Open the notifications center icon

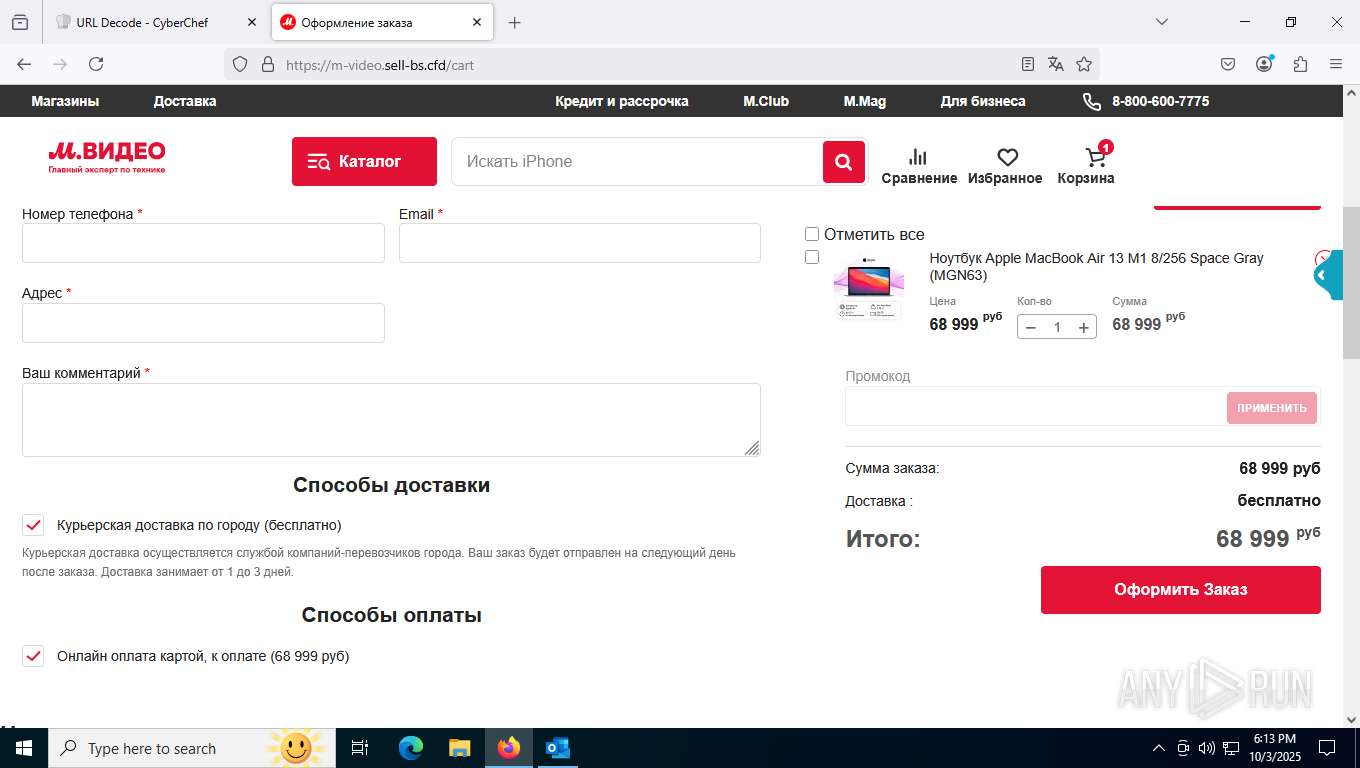(x=1327, y=748)
